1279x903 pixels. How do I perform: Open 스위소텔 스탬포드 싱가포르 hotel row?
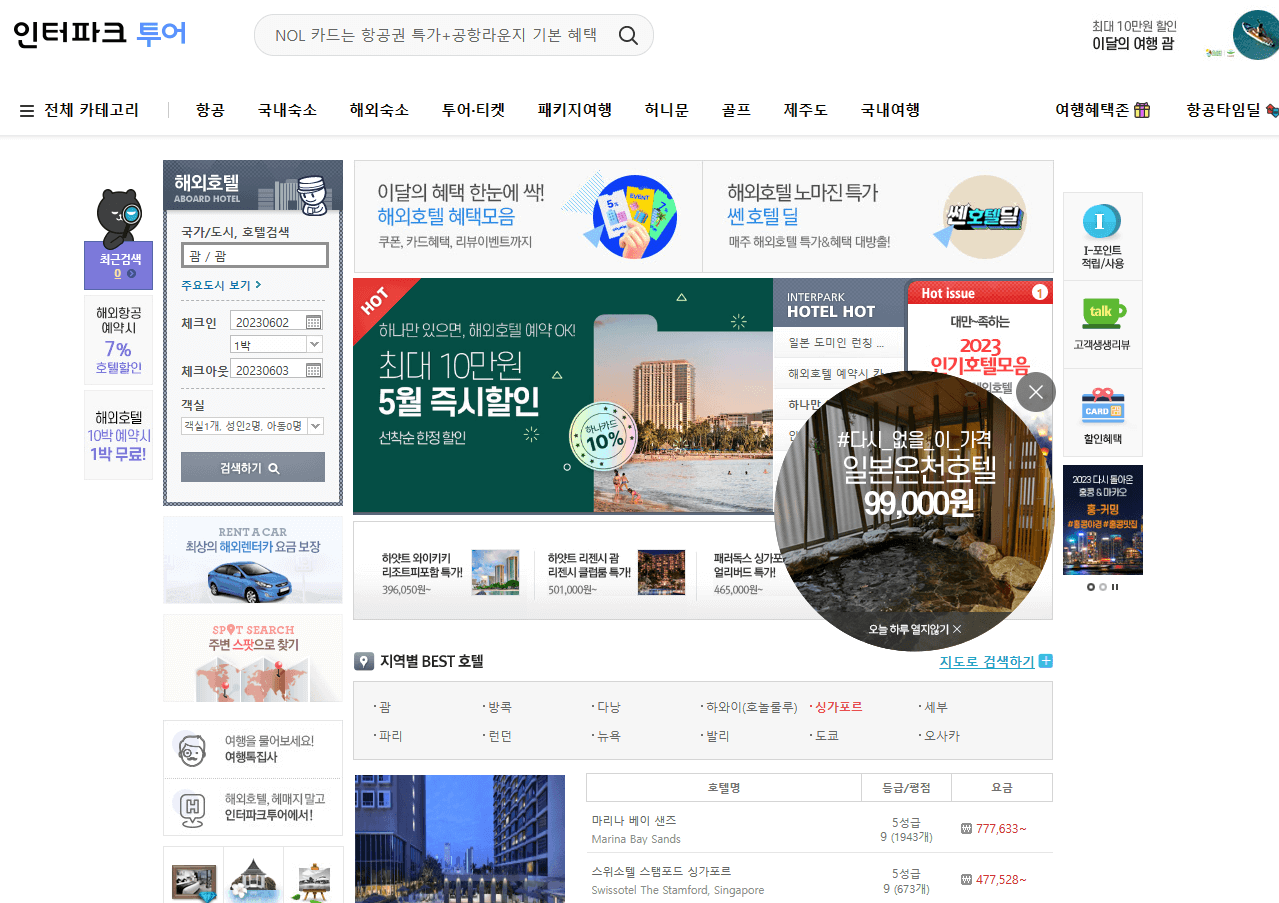click(819, 879)
